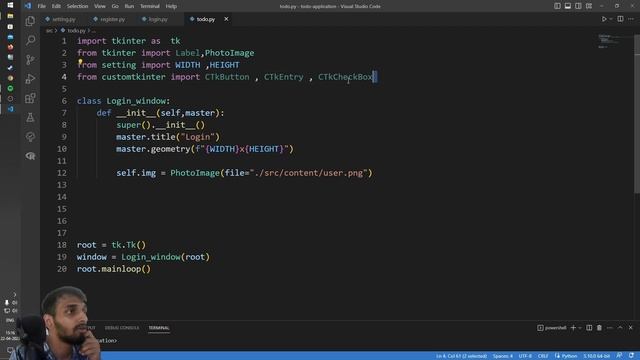Click root.mainloop() on line 20
Viewport: 640px width, 360px height.
(x=114, y=269)
